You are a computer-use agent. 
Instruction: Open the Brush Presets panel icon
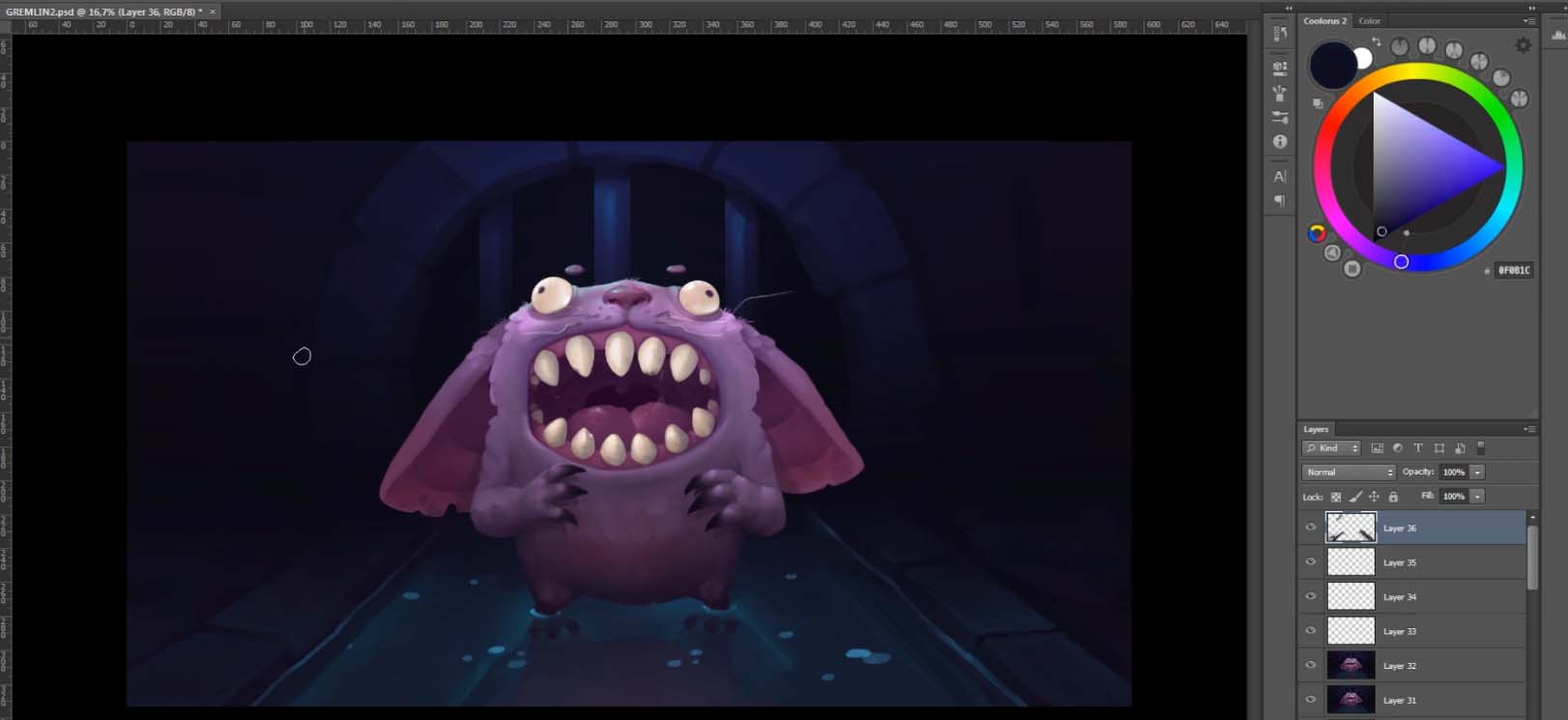pyautogui.click(x=1280, y=69)
